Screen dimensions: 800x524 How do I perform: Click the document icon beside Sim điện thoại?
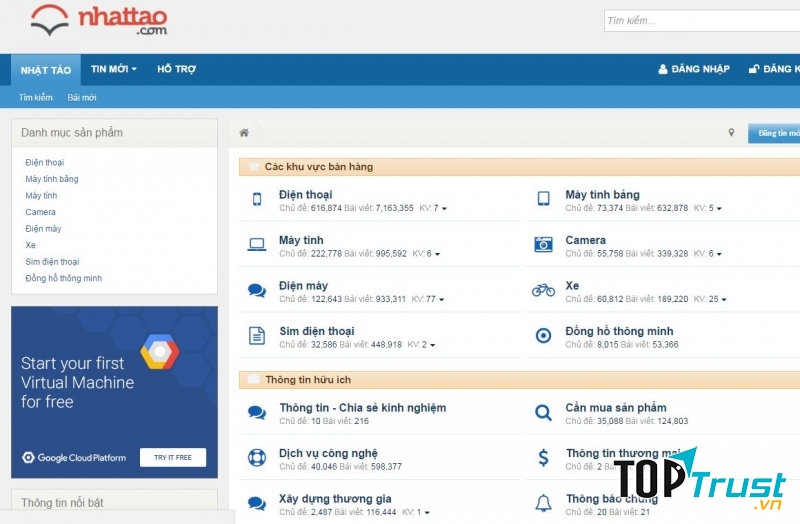click(257, 336)
